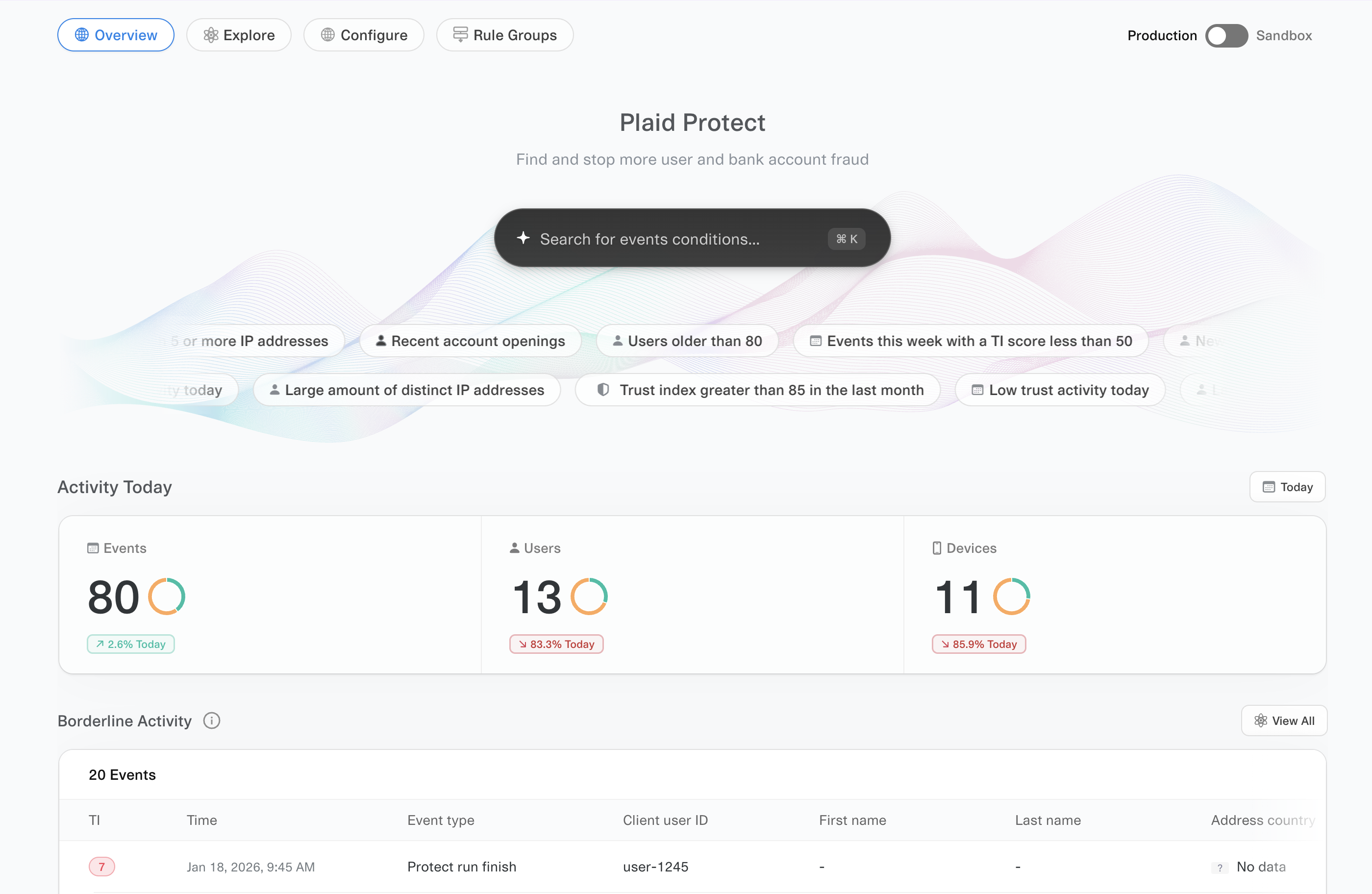Click the red TI score 7 badge
The height and width of the screenshot is (894, 1372).
point(101,867)
